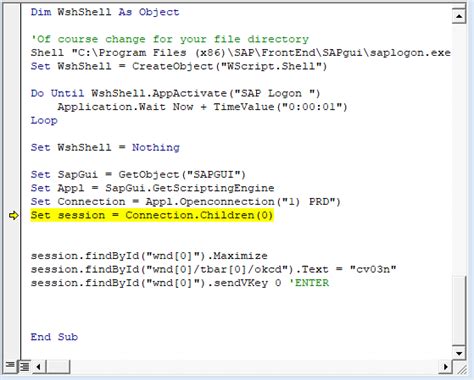Click the window resize grip at bottom right
The height and width of the screenshot is (380, 474).
tap(462, 368)
